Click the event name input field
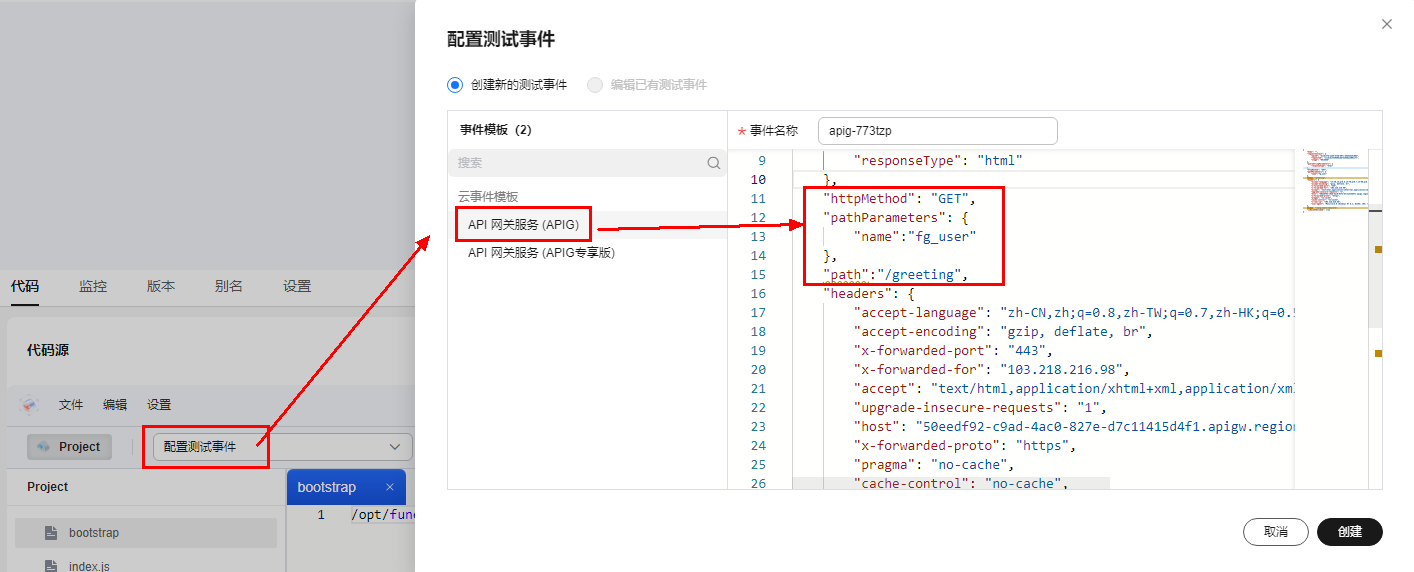This screenshot has width=1414, height=572. point(937,131)
